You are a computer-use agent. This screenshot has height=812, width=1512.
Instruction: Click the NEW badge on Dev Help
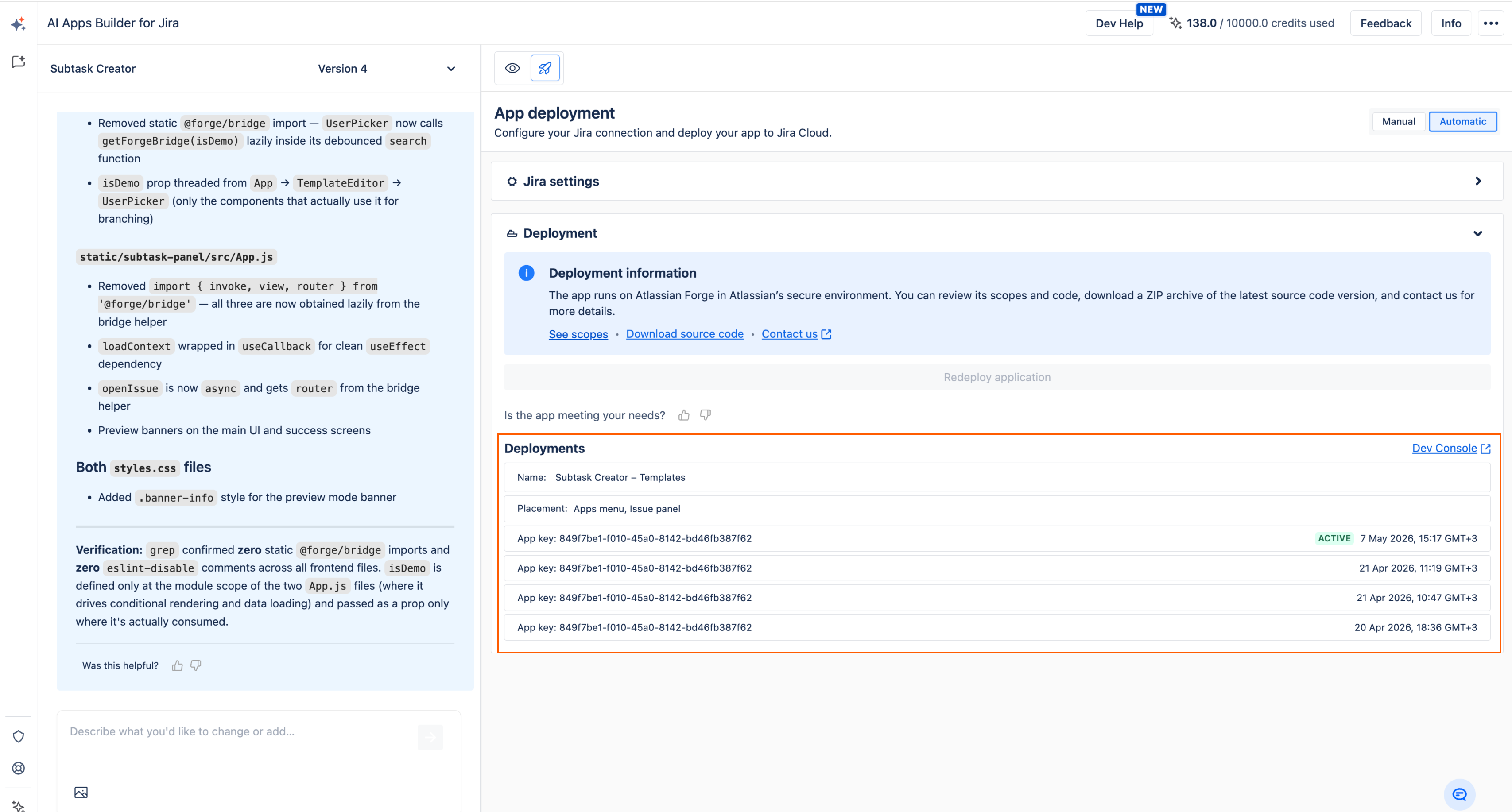pos(1151,9)
